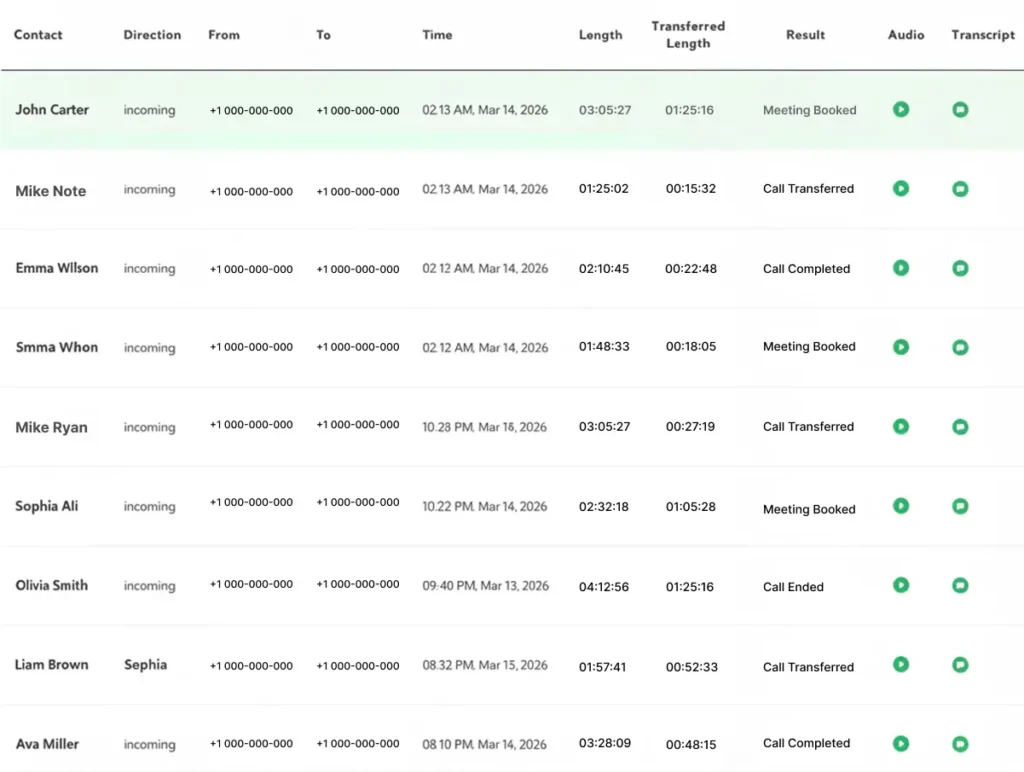Click the Result column header
The width and height of the screenshot is (1024, 772).
(x=805, y=35)
